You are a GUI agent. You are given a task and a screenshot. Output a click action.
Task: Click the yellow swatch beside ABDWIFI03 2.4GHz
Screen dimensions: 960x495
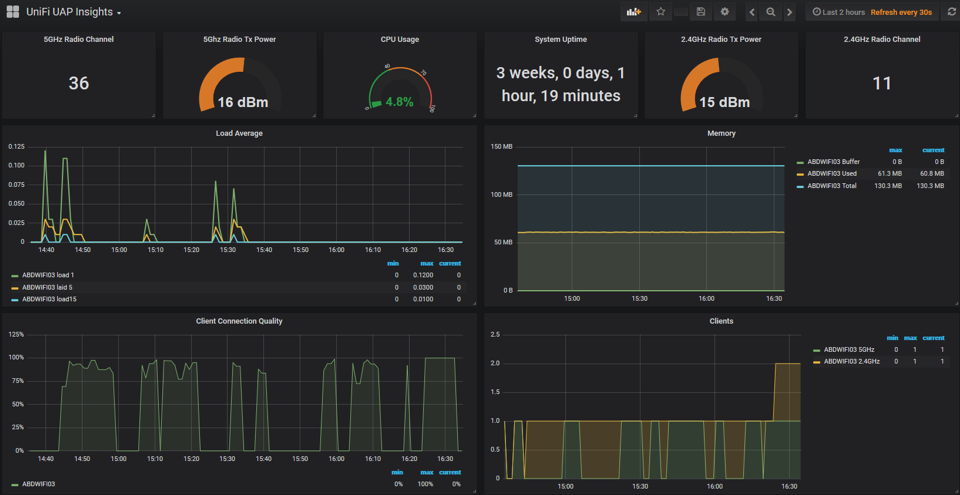[x=817, y=362]
